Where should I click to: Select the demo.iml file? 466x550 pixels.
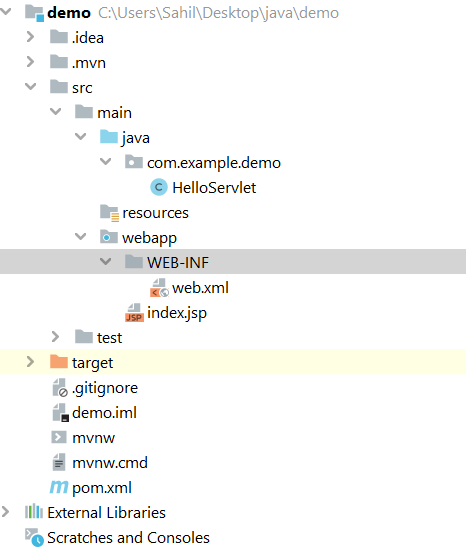click(104, 412)
